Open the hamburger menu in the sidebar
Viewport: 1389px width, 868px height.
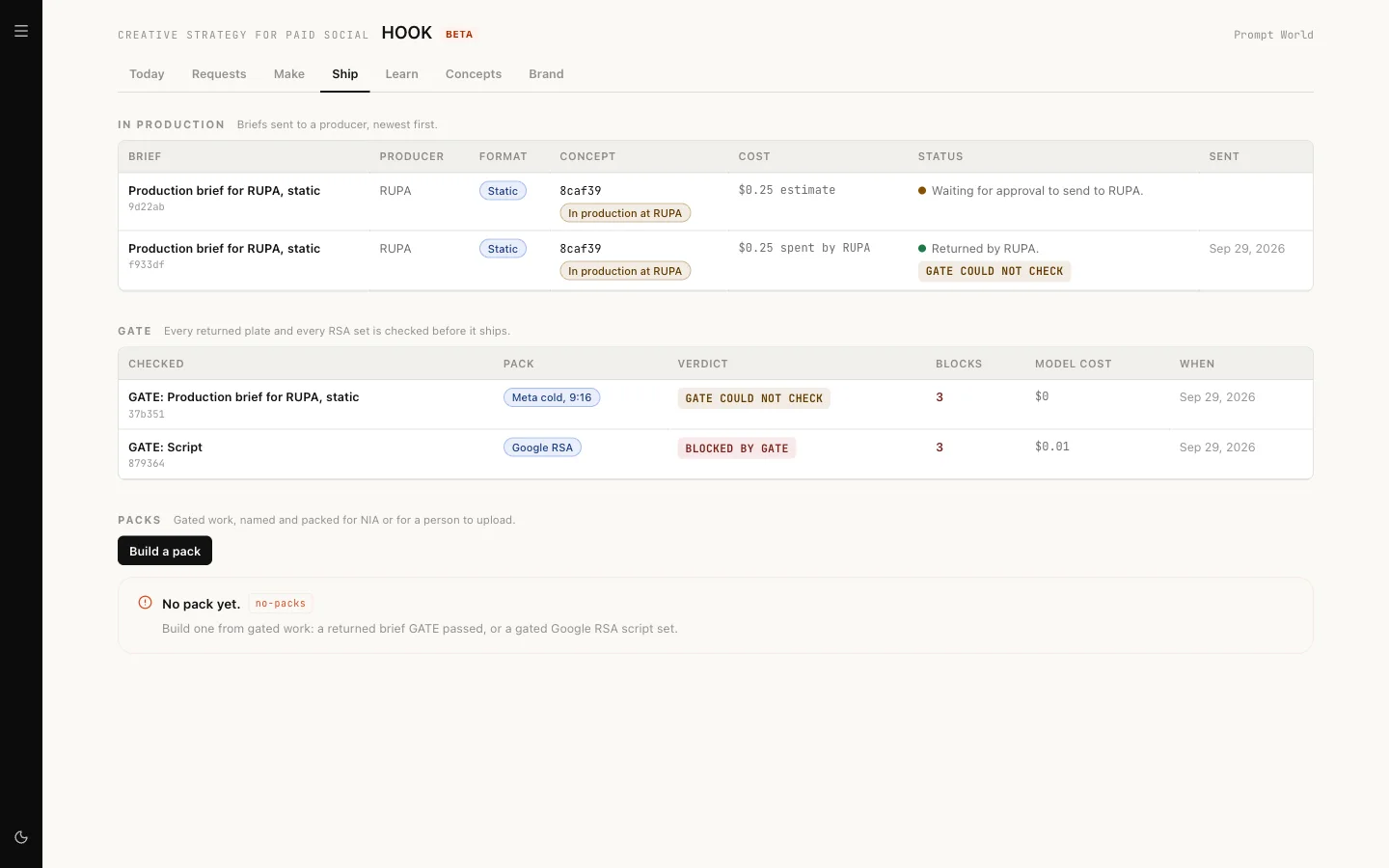pyautogui.click(x=21, y=31)
